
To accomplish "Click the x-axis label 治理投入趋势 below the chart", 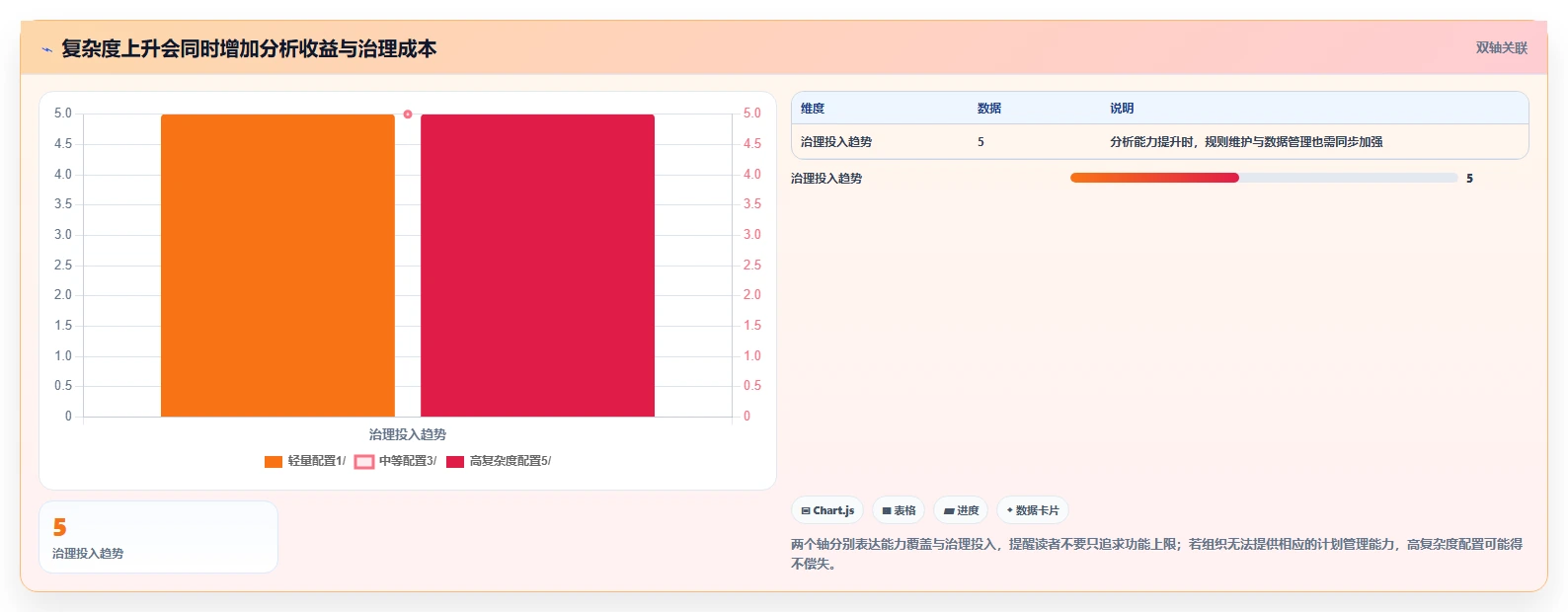I will click(x=408, y=434).
